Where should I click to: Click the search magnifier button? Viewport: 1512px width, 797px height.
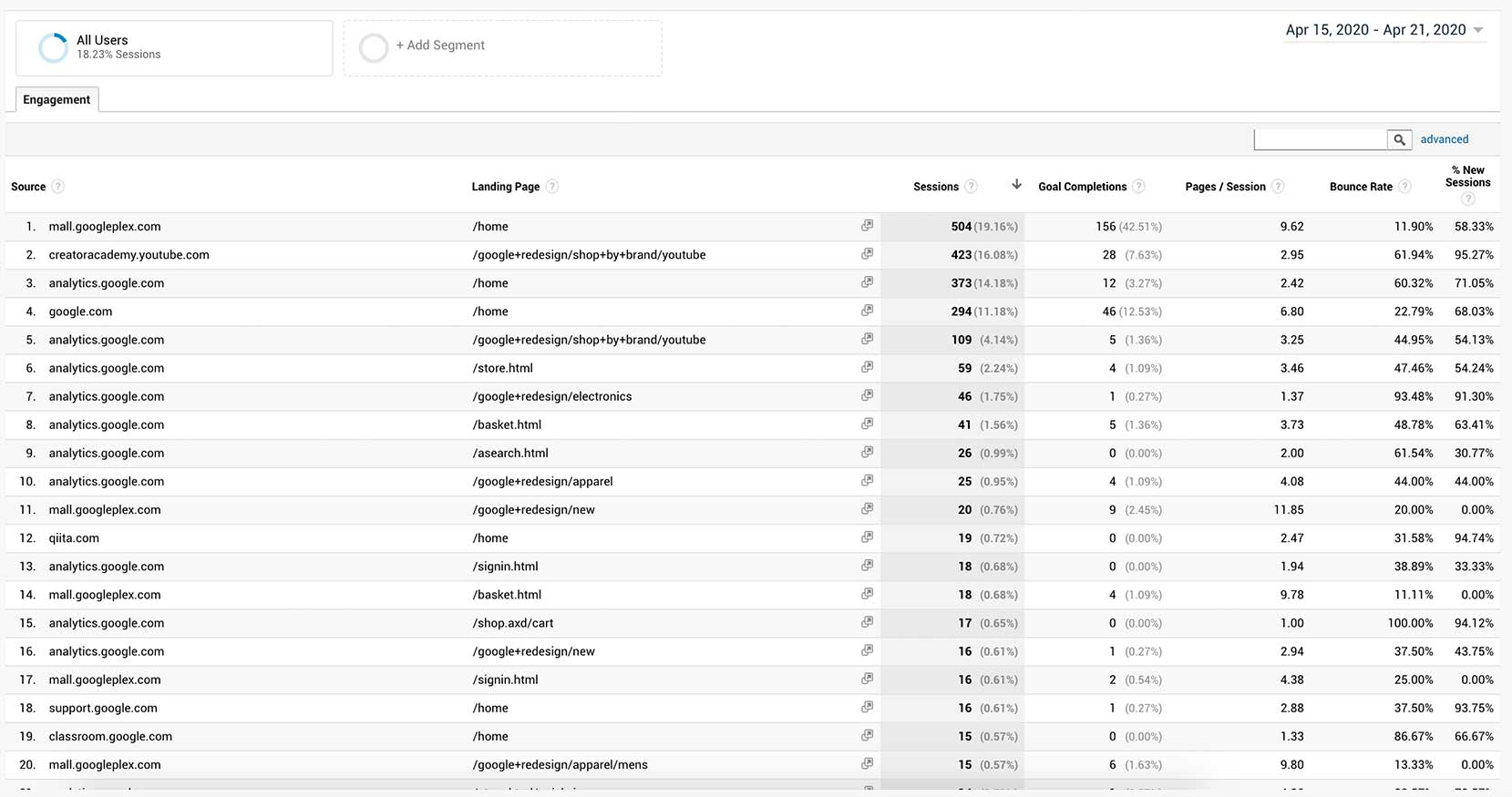coord(1399,139)
